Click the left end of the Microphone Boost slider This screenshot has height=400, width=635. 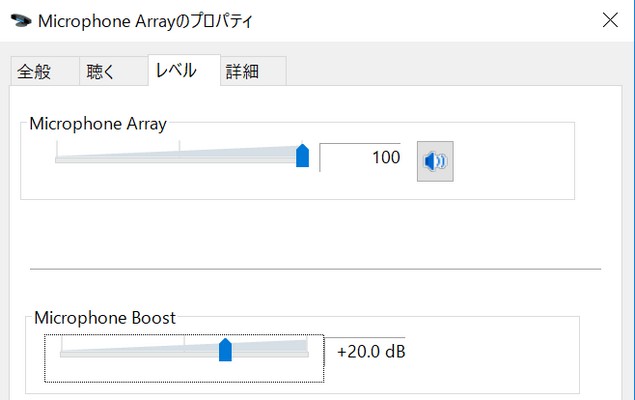[62, 351]
